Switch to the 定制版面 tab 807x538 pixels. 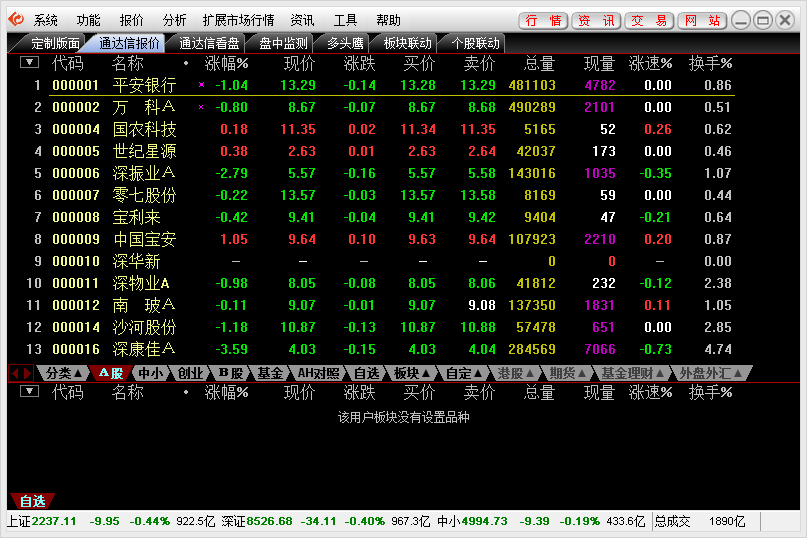coord(51,43)
